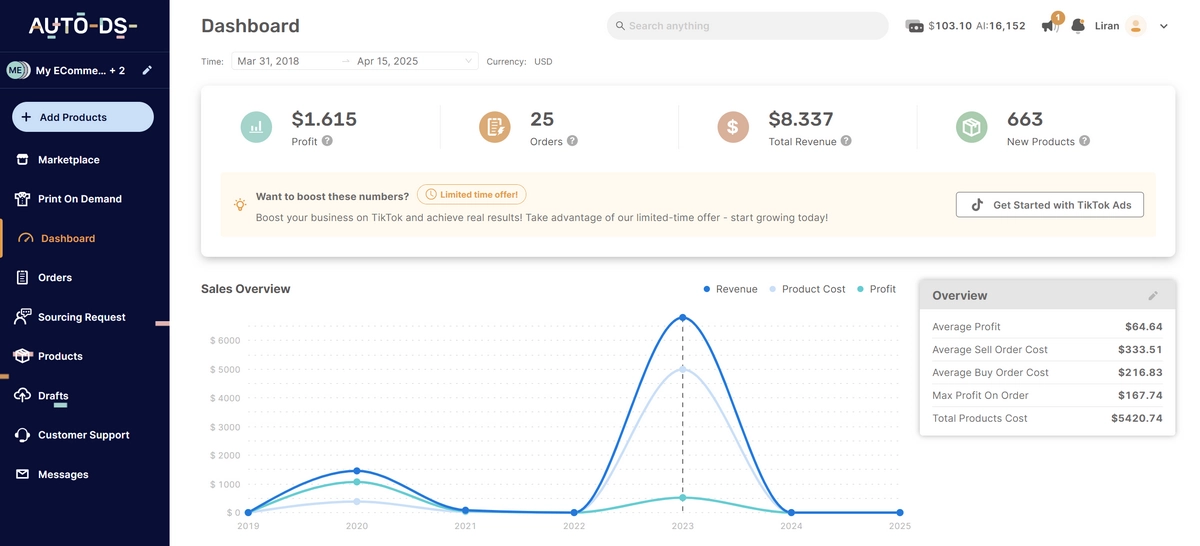Click the Total Revenue dollar icon

(x=733, y=127)
